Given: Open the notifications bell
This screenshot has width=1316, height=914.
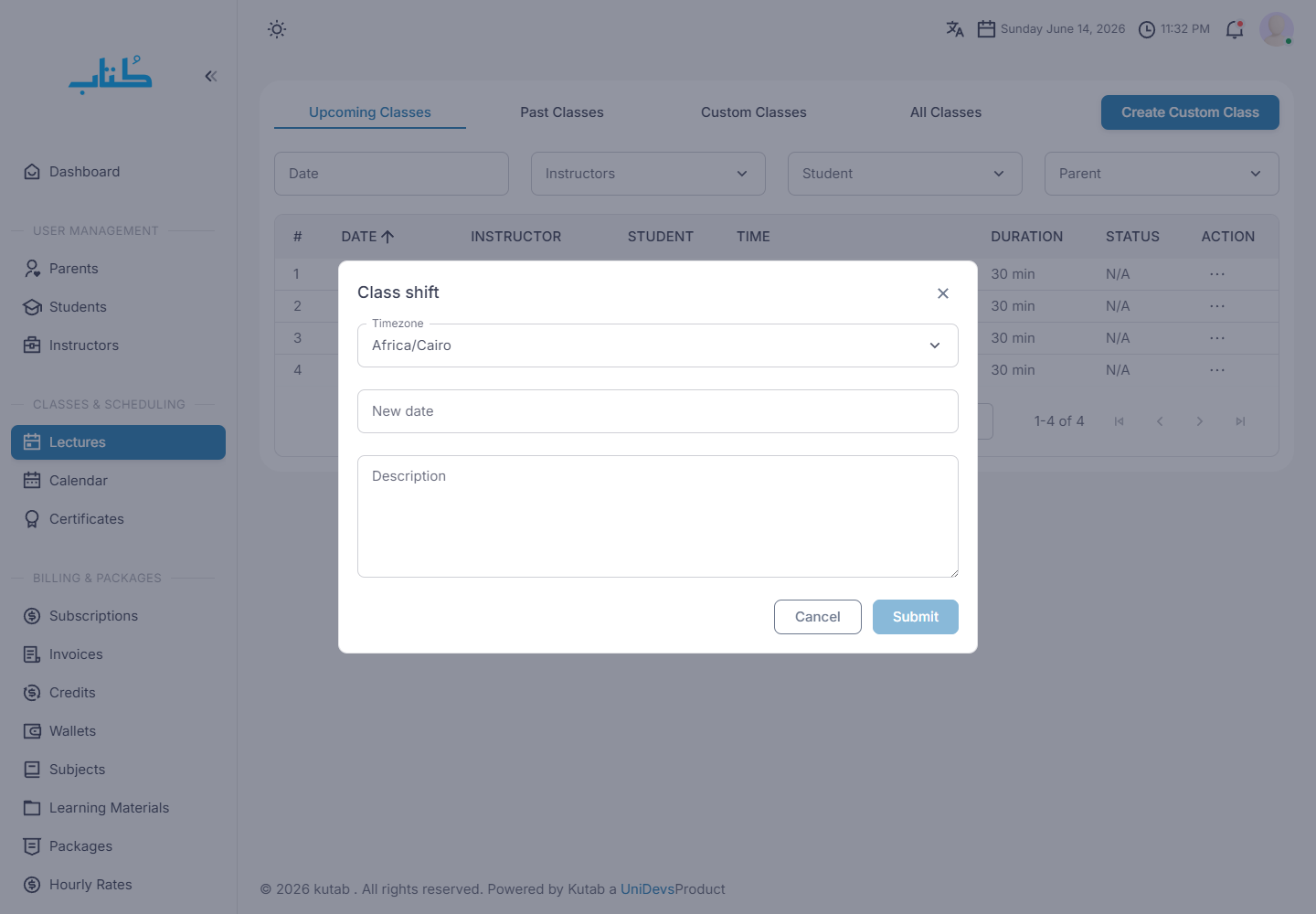Looking at the screenshot, I should click(1235, 29).
